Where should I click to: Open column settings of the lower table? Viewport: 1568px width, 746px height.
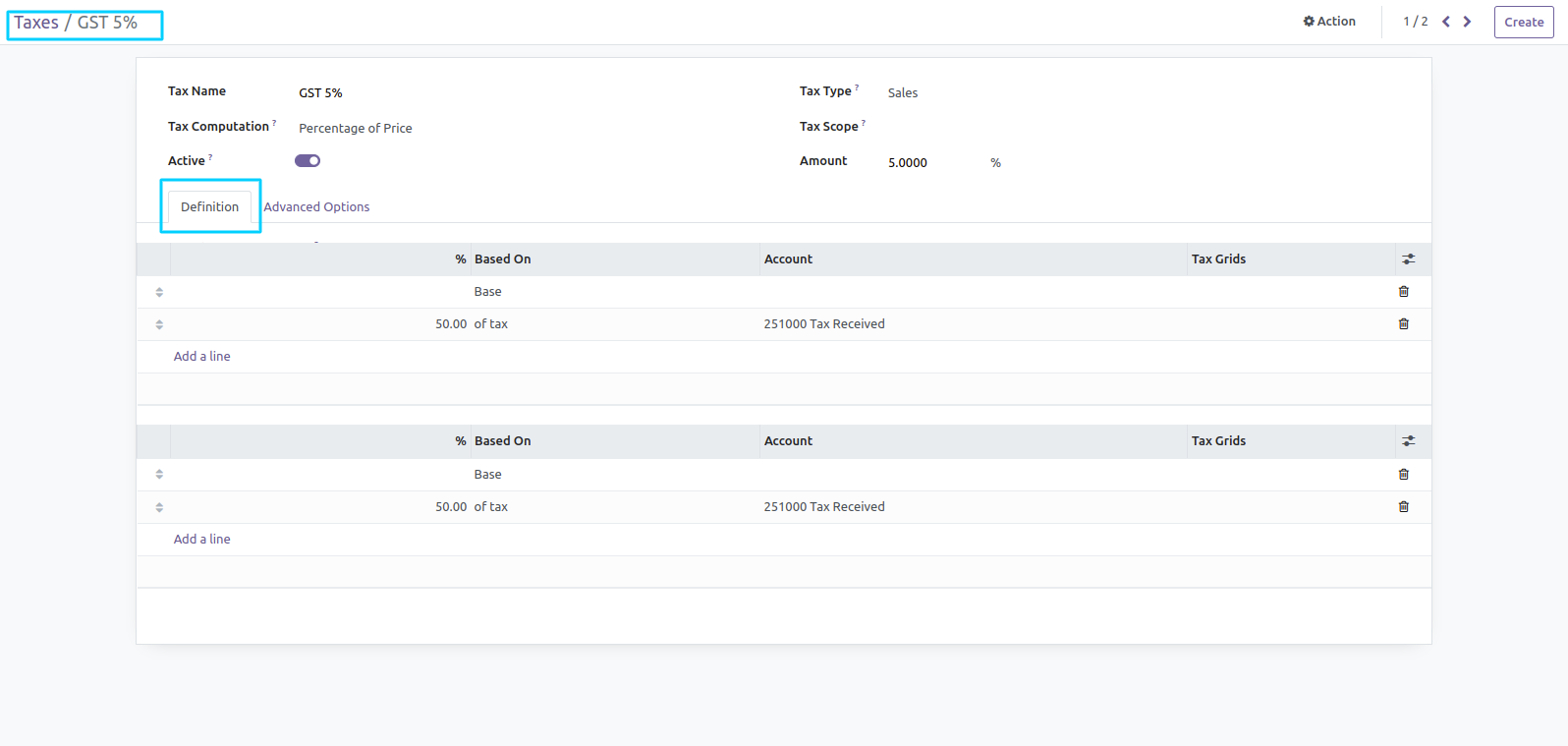[1408, 441]
